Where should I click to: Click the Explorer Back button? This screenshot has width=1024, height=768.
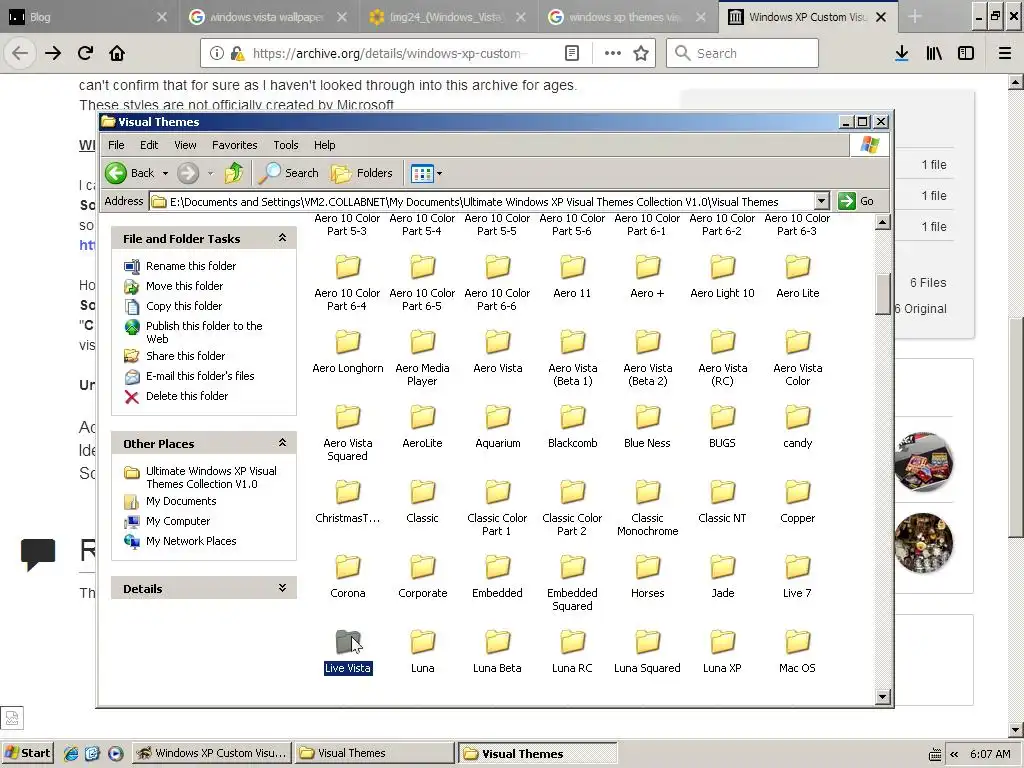130,173
